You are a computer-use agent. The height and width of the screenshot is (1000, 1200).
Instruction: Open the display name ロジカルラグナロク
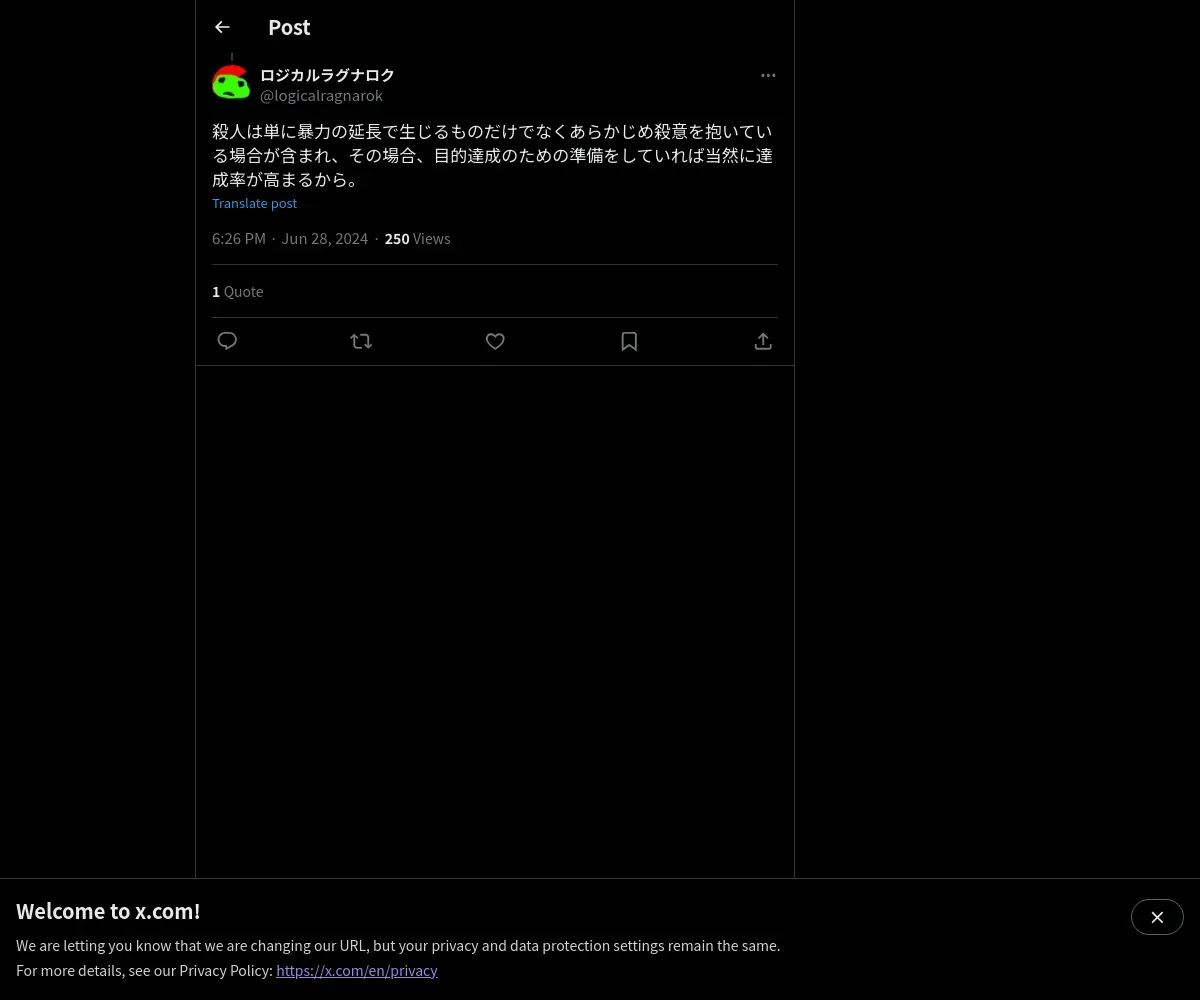click(327, 75)
